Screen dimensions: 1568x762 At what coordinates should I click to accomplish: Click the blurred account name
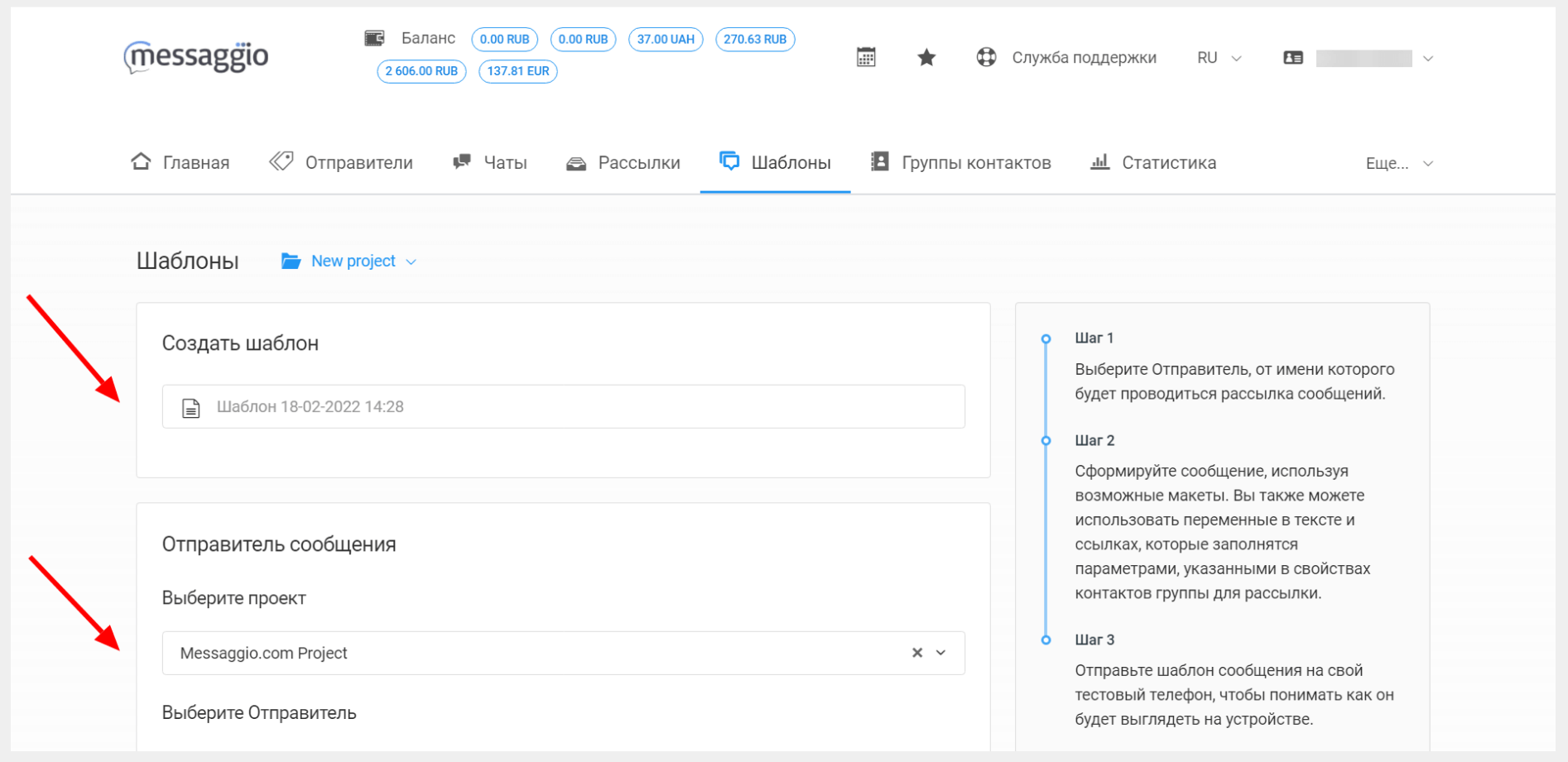1364,58
